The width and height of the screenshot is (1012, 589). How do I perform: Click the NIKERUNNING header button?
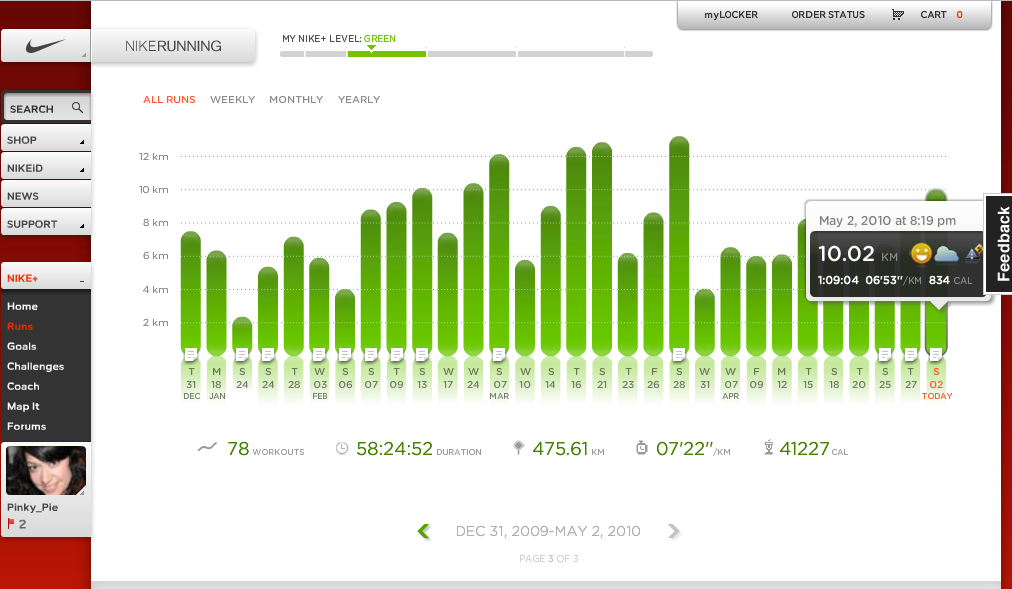[173, 46]
